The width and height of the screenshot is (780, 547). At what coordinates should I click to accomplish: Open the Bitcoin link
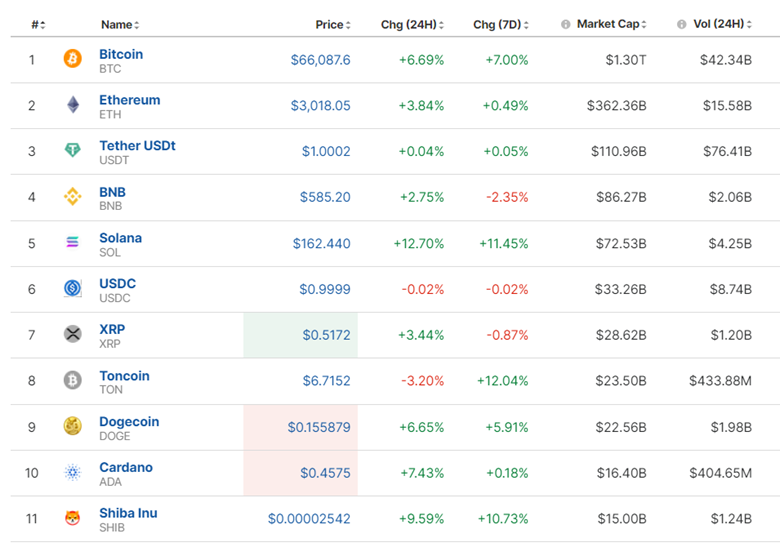click(x=121, y=54)
